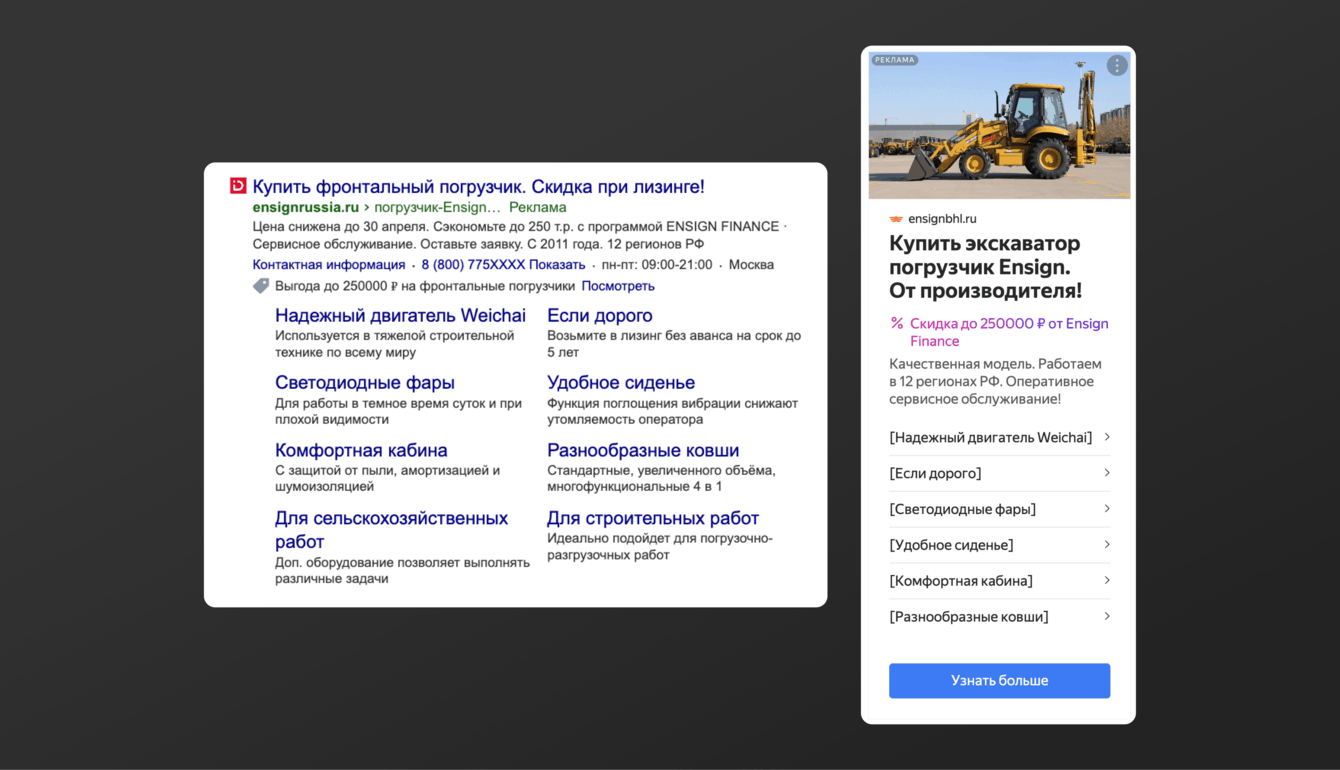
Task: Open the Надежный двигатель Weichai sitelink
Action: tap(400, 315)
